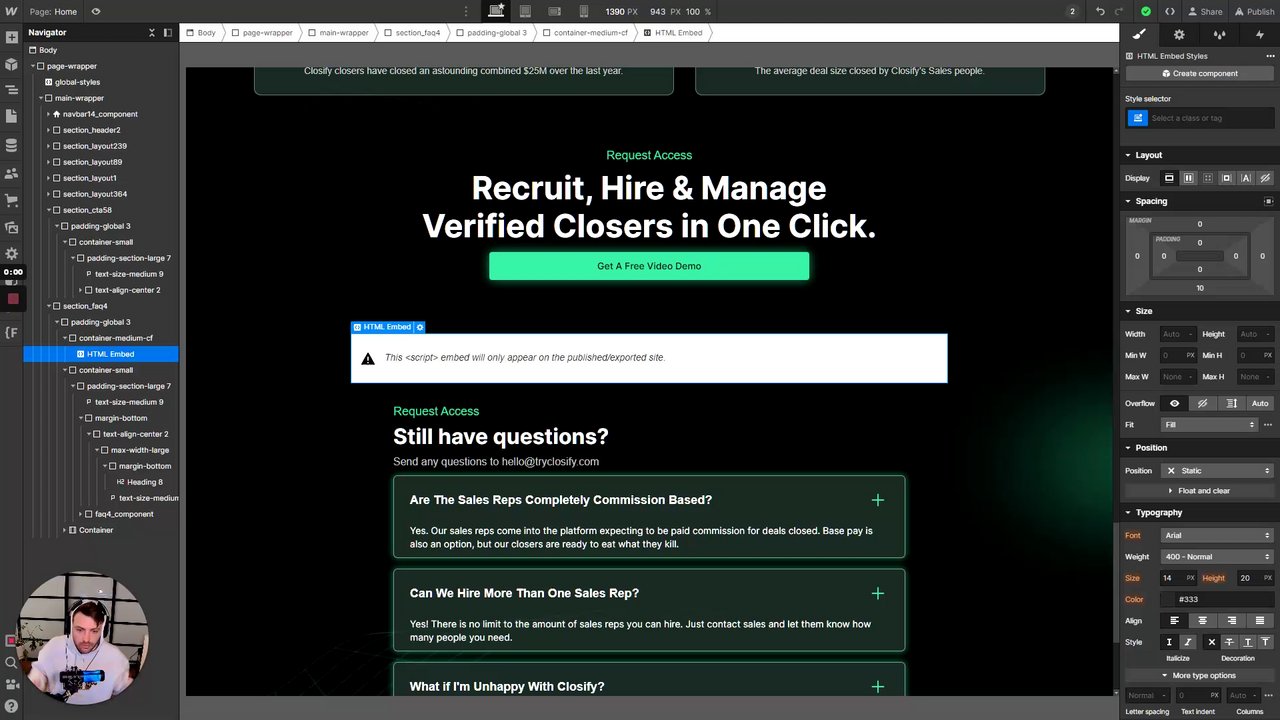Open the Webflow main menu logo
The image size is (1280, 720).
[x=11, y=11]
